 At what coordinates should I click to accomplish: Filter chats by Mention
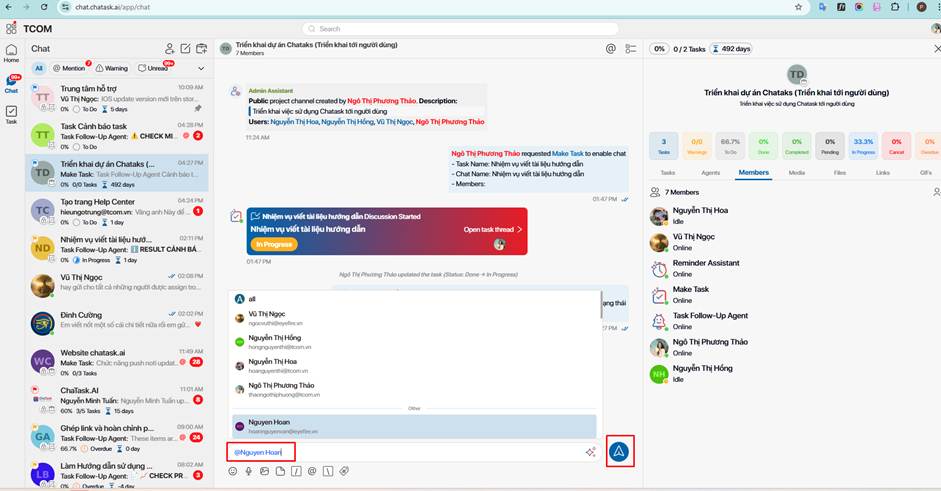pos(70,68)
